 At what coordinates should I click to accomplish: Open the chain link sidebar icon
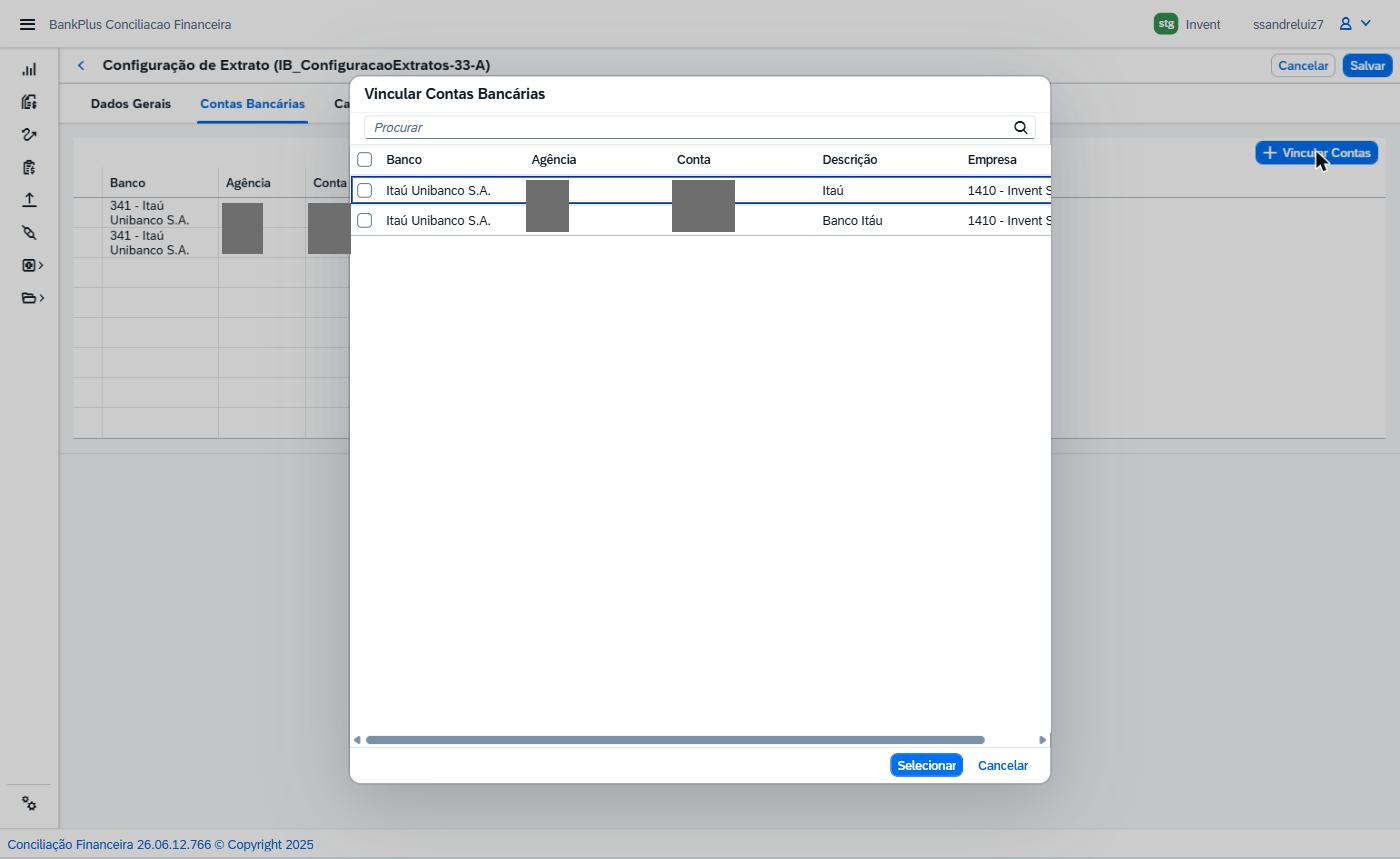click(29, 232)
